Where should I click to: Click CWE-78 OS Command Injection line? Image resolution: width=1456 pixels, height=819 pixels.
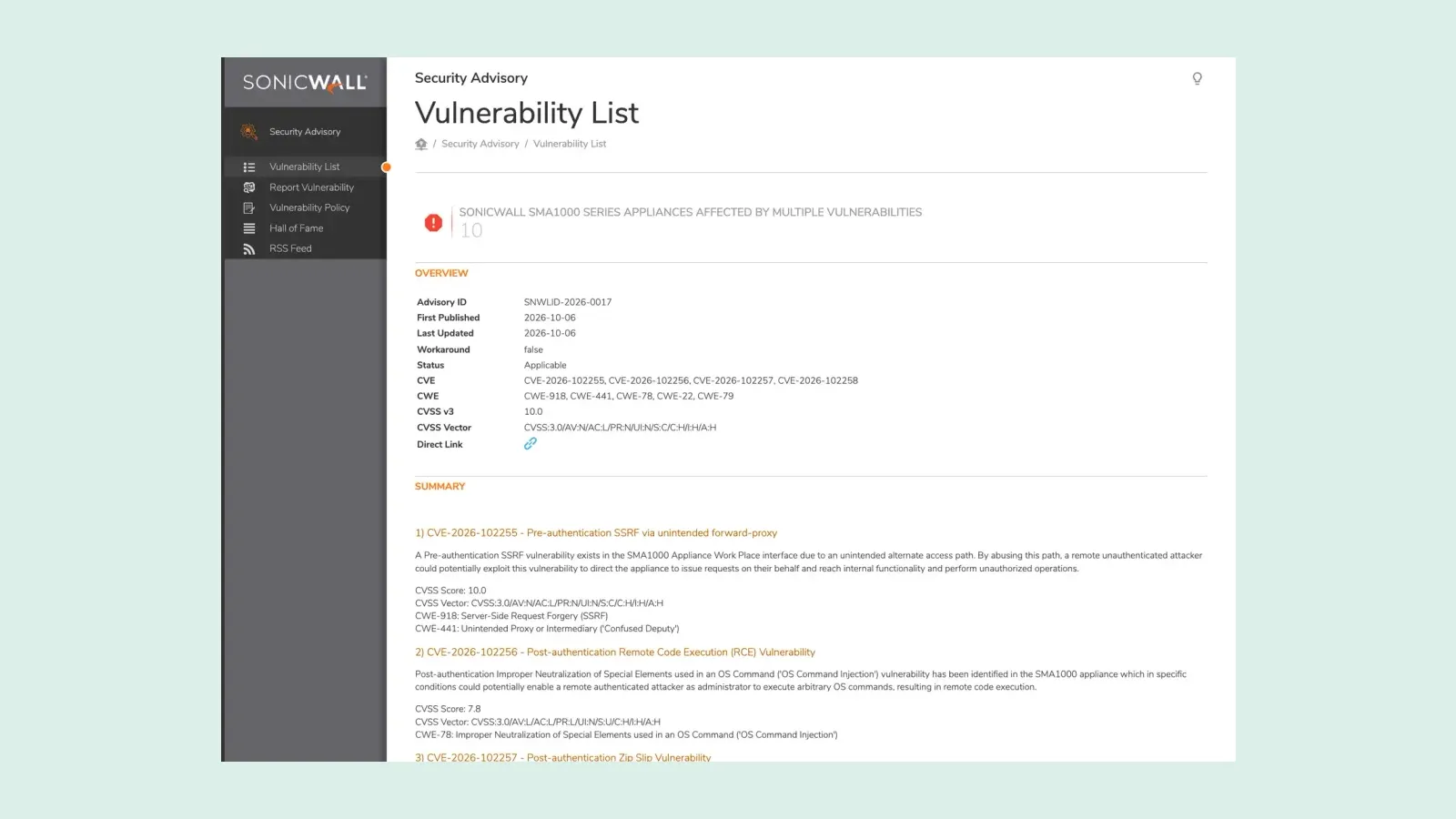[626, 734]
